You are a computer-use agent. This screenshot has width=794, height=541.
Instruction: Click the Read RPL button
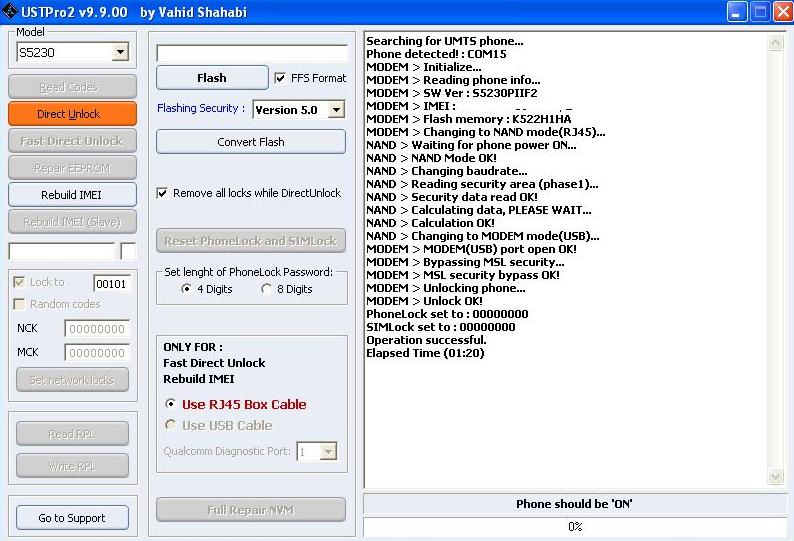coord(72,434)
